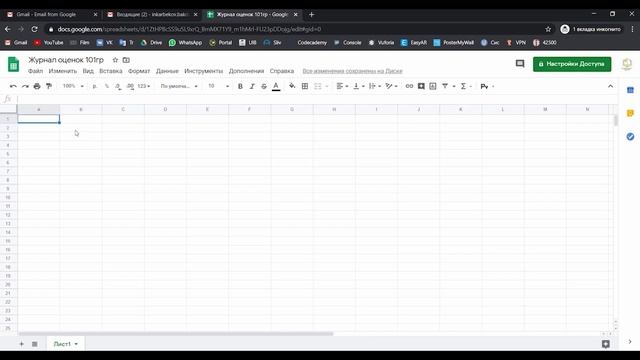Click the Explore button at bottom right
The width and height of the screenshot is (640, 360).
pos(606,344)
